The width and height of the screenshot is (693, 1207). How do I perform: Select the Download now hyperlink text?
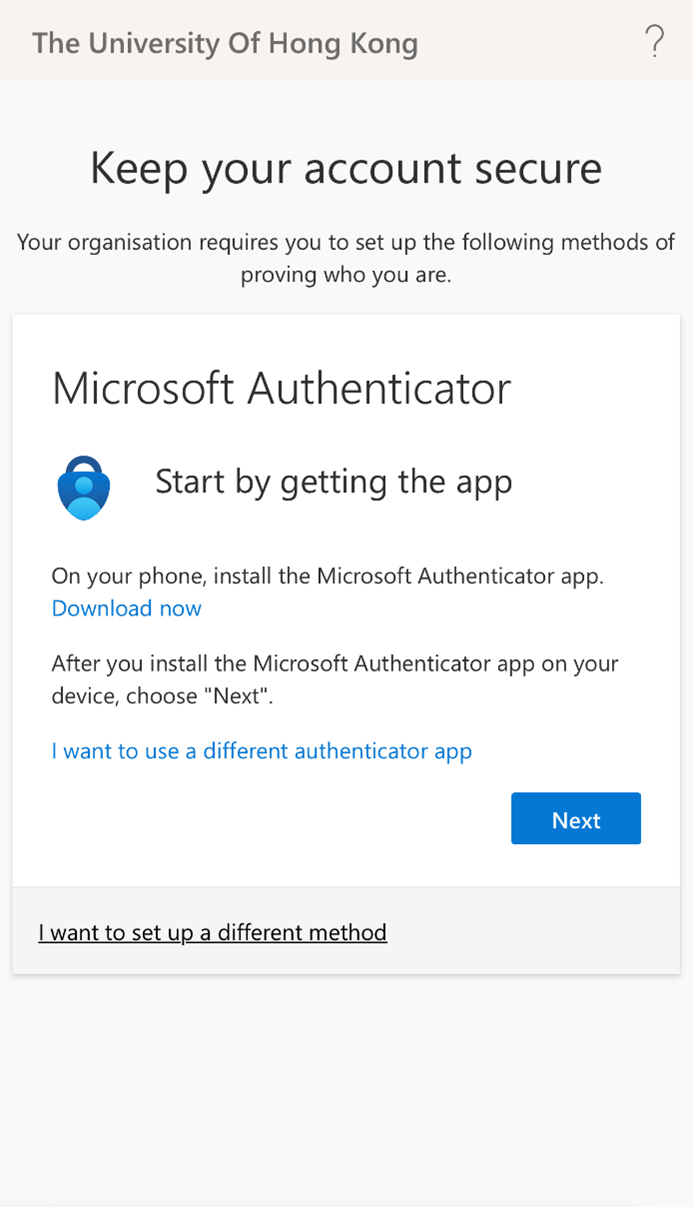pyautogui.click(x=126, y=608)
